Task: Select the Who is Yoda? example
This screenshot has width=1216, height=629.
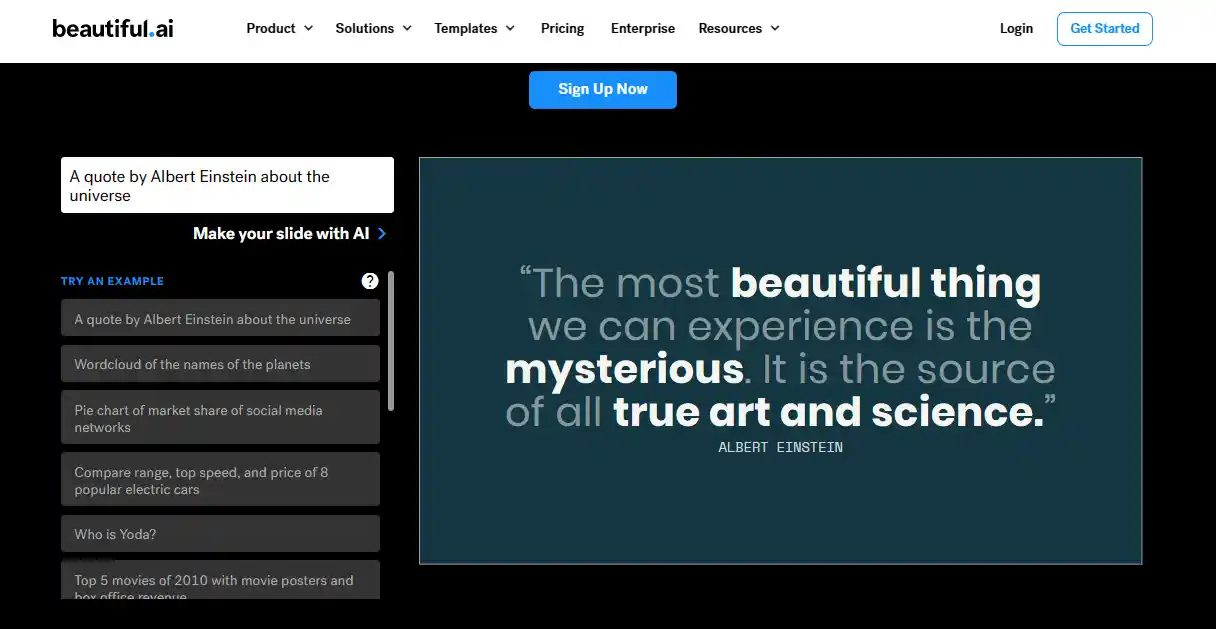Action: [220, 533]
